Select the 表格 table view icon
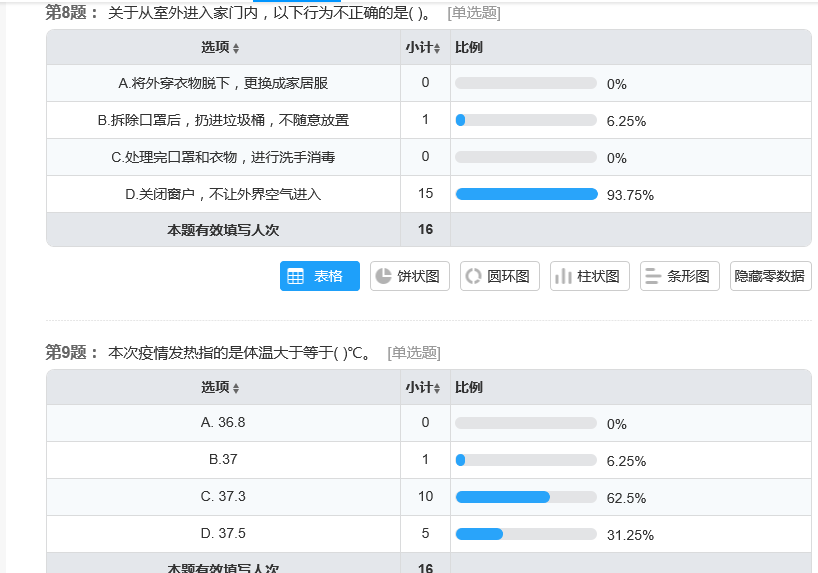 tap(295, 276)
